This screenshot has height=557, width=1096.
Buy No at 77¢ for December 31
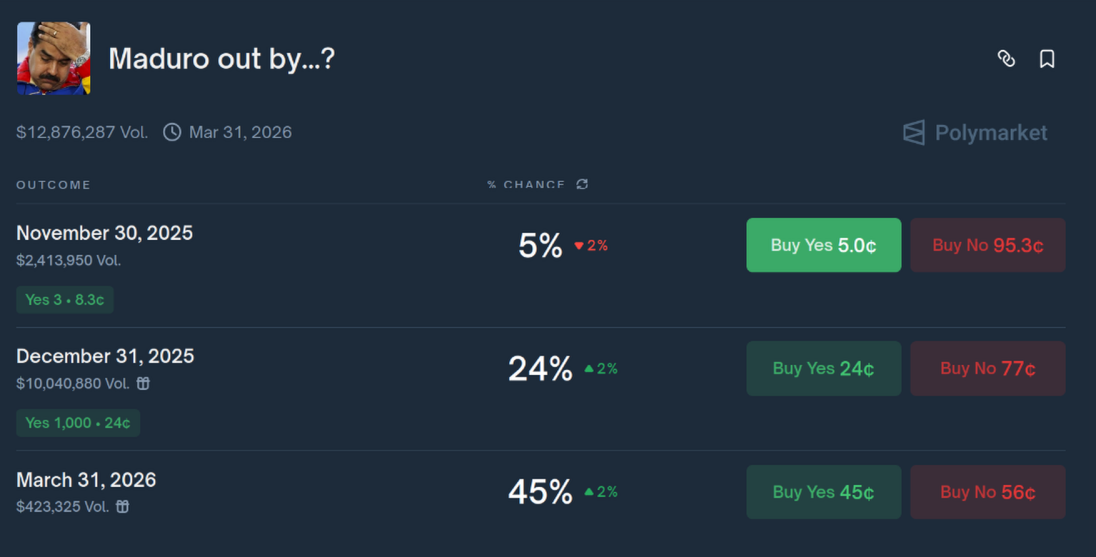pyautogui.click(x=987, y=368)
